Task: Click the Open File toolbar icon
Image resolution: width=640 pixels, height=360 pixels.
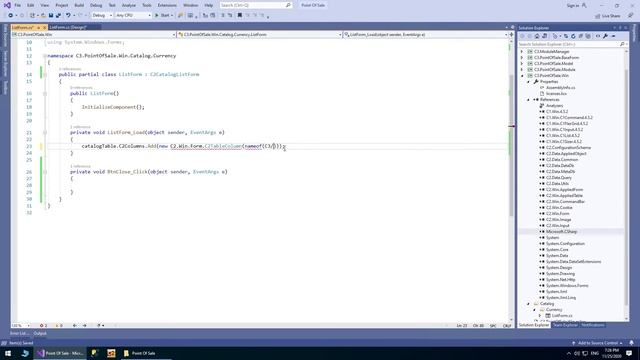Action: point(43,16)
